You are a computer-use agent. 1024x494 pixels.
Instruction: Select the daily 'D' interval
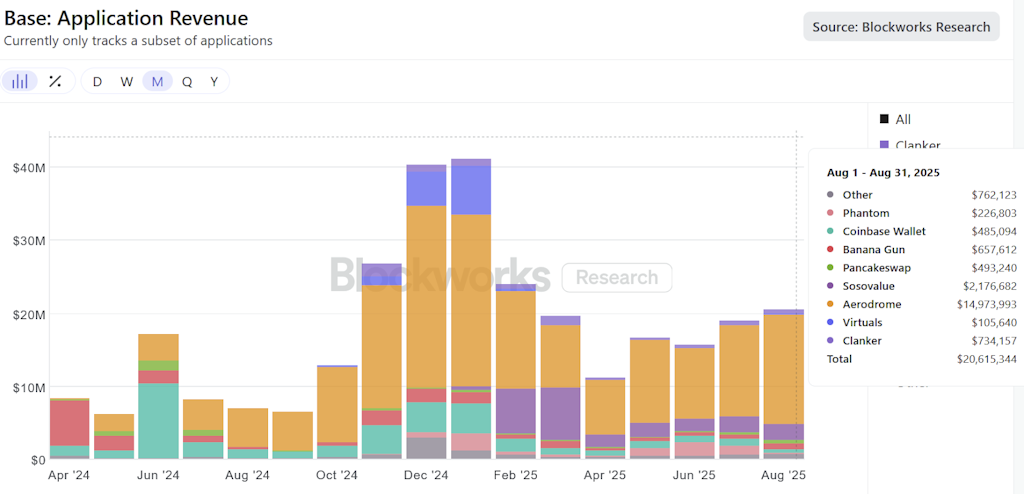point(97,82)
